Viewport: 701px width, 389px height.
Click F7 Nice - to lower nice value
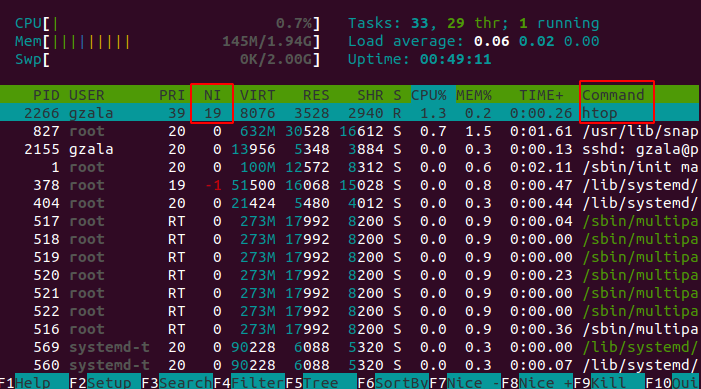[465, 383]
